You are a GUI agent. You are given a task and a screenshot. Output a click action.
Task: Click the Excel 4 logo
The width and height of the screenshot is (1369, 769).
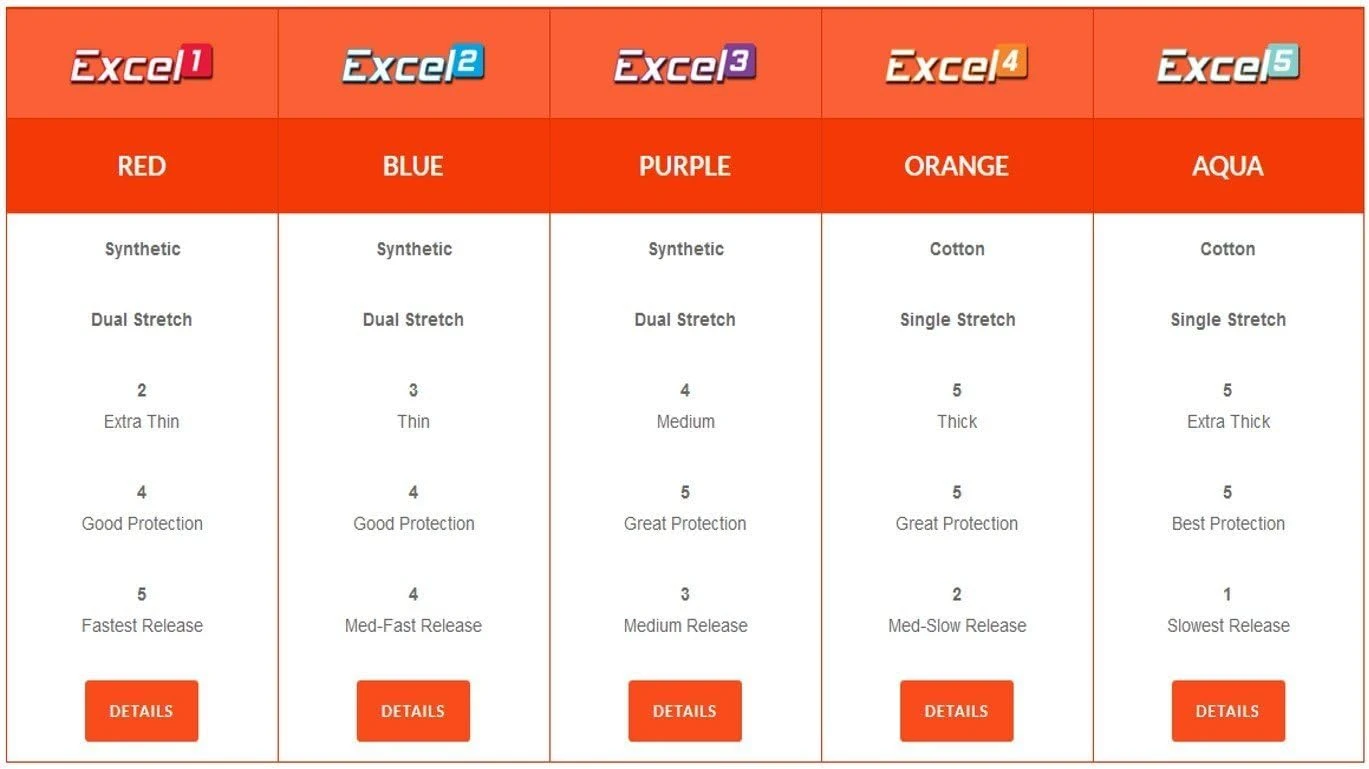[x=957, y=65]
